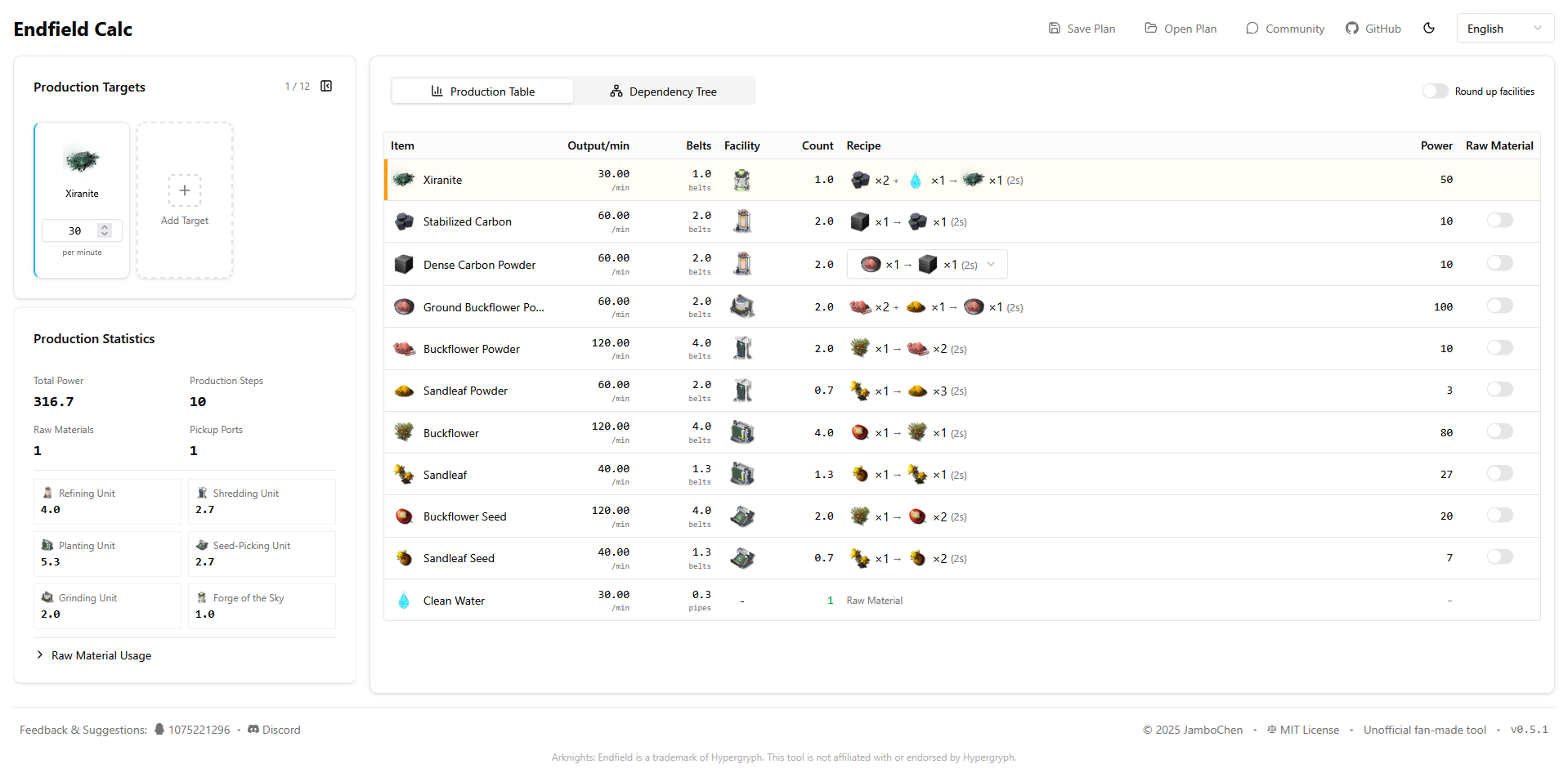
Task: Click Save Plan button
Action: point(1082,29)
